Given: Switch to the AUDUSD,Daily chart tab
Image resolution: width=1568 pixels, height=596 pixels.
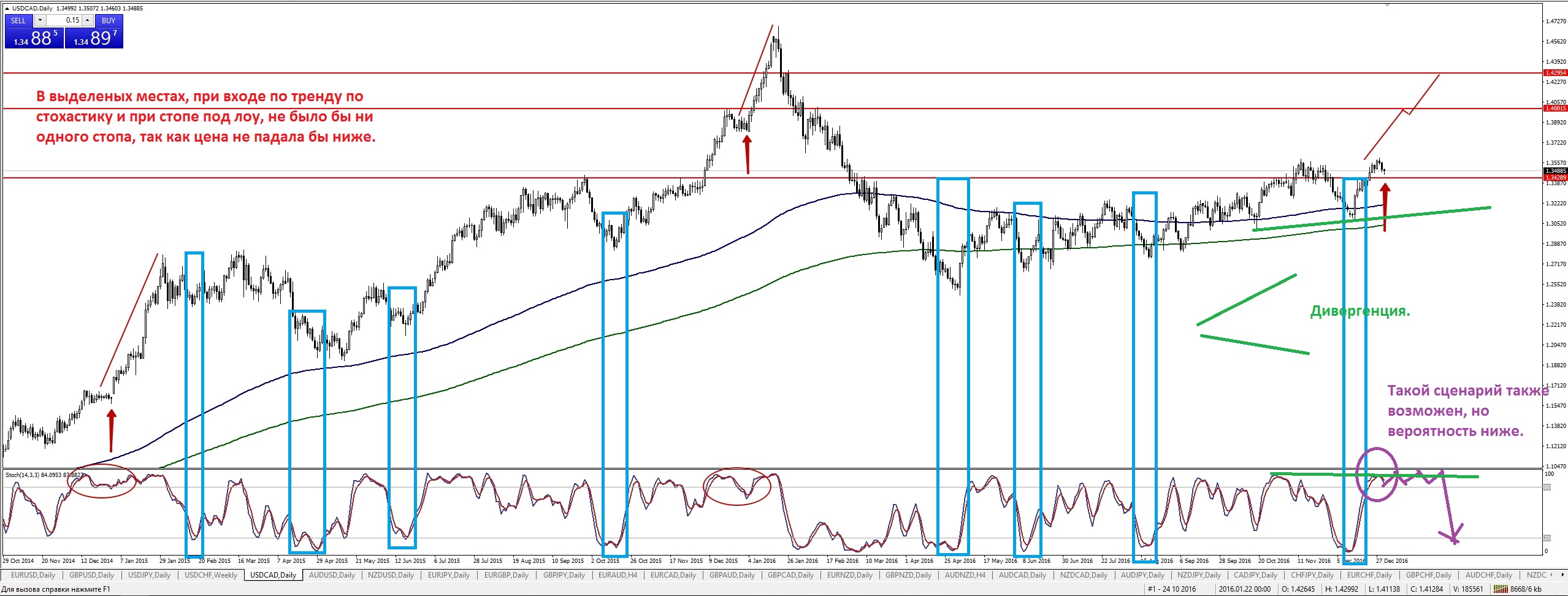Looking at the screenshot, I should pyautogui.click(x=332, y=575).
